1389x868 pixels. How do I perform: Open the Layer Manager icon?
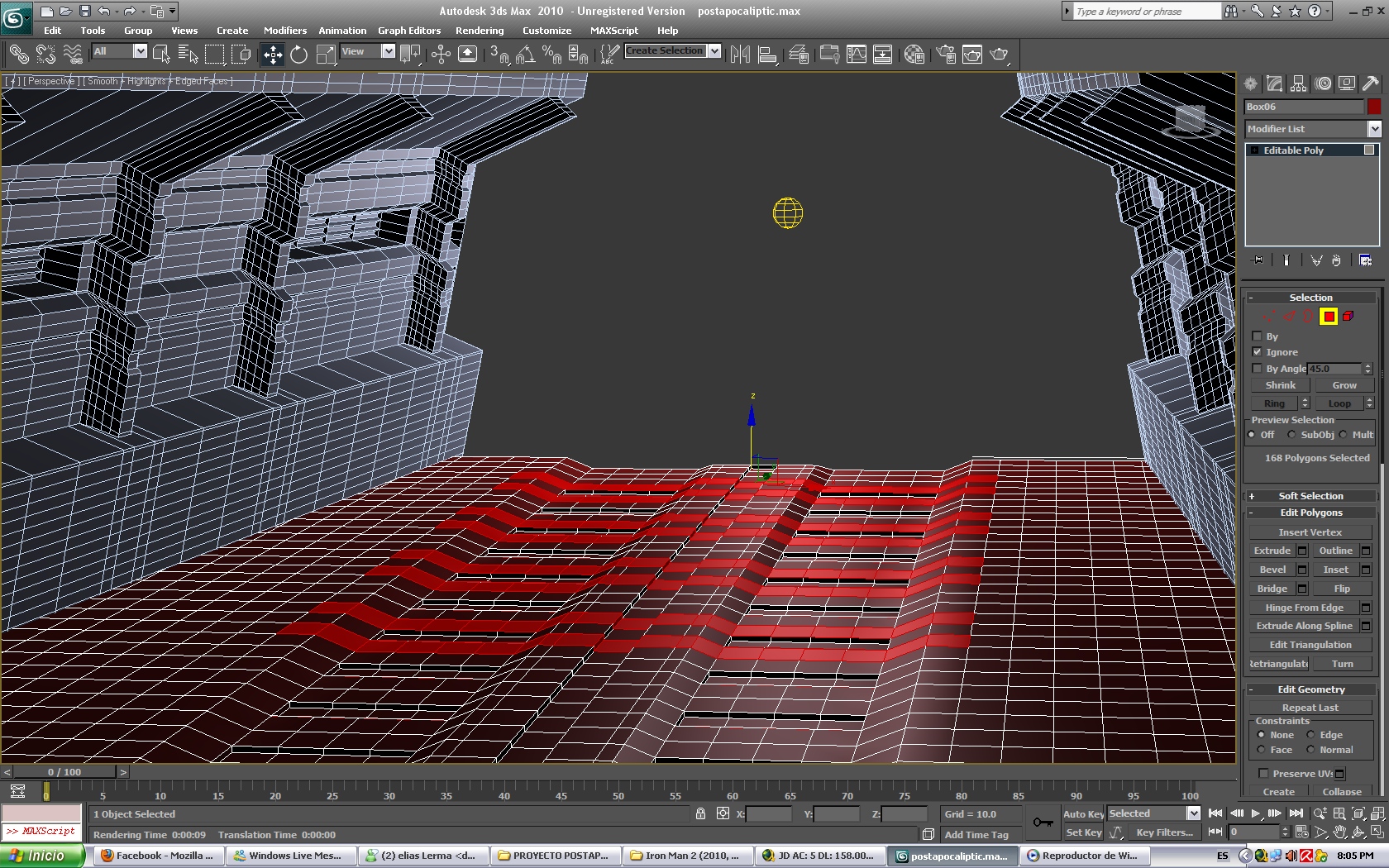[x=799, y=55]
